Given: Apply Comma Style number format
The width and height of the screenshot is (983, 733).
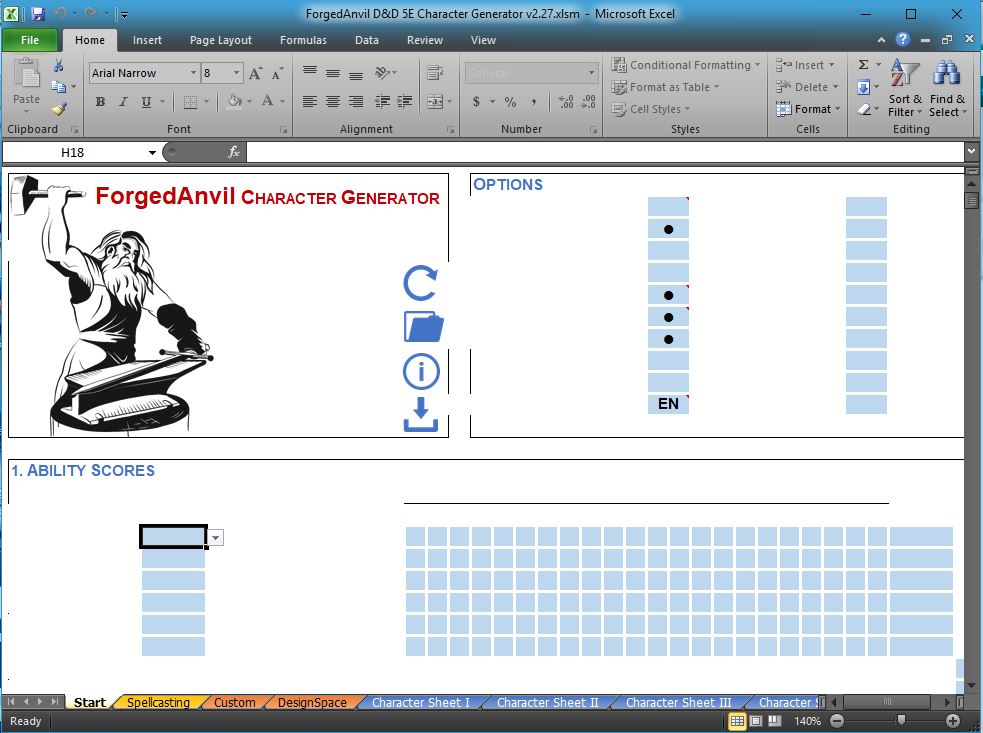Looking at the screenshot, I should tap(534, 102).
